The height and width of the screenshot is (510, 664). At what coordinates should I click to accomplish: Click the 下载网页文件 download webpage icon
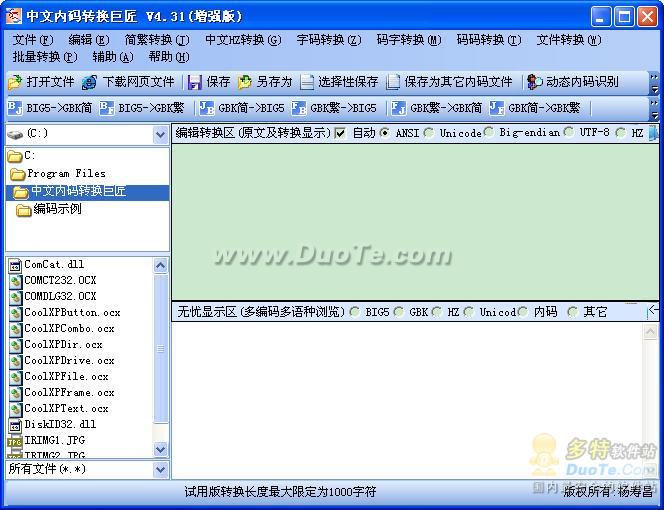tap(90, 82)
